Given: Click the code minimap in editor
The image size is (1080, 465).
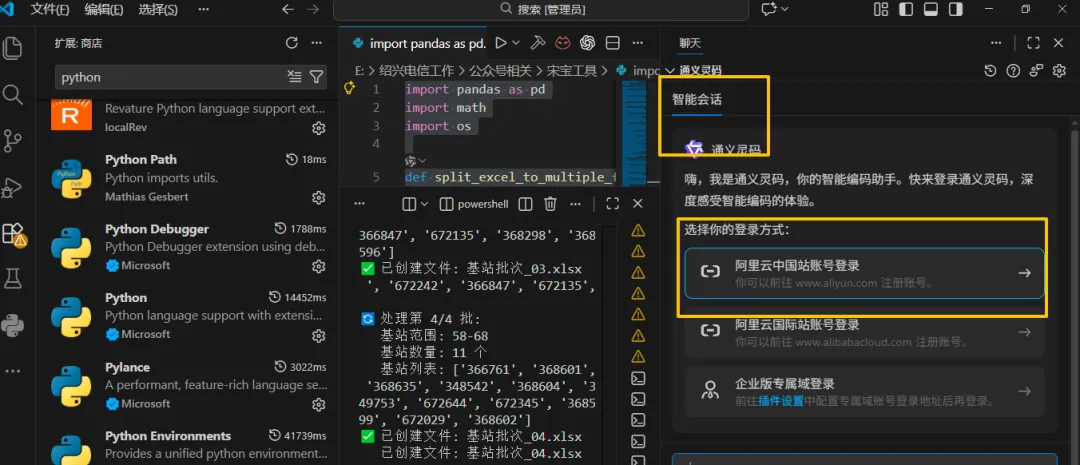Looking at the screenshot, I should click(634, 133).
